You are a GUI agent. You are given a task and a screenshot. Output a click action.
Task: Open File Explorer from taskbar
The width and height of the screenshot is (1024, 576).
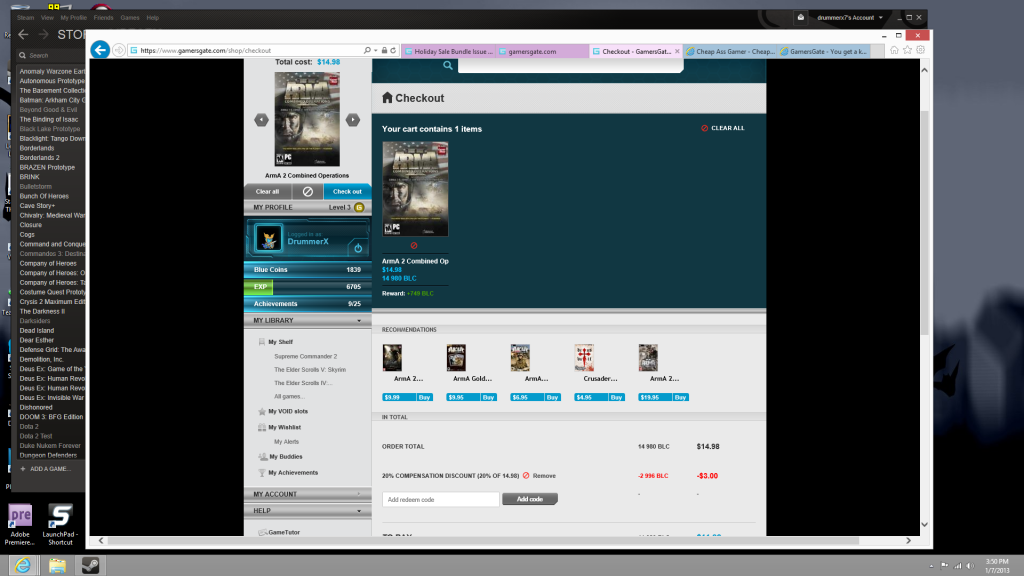[x=57, y=566]
